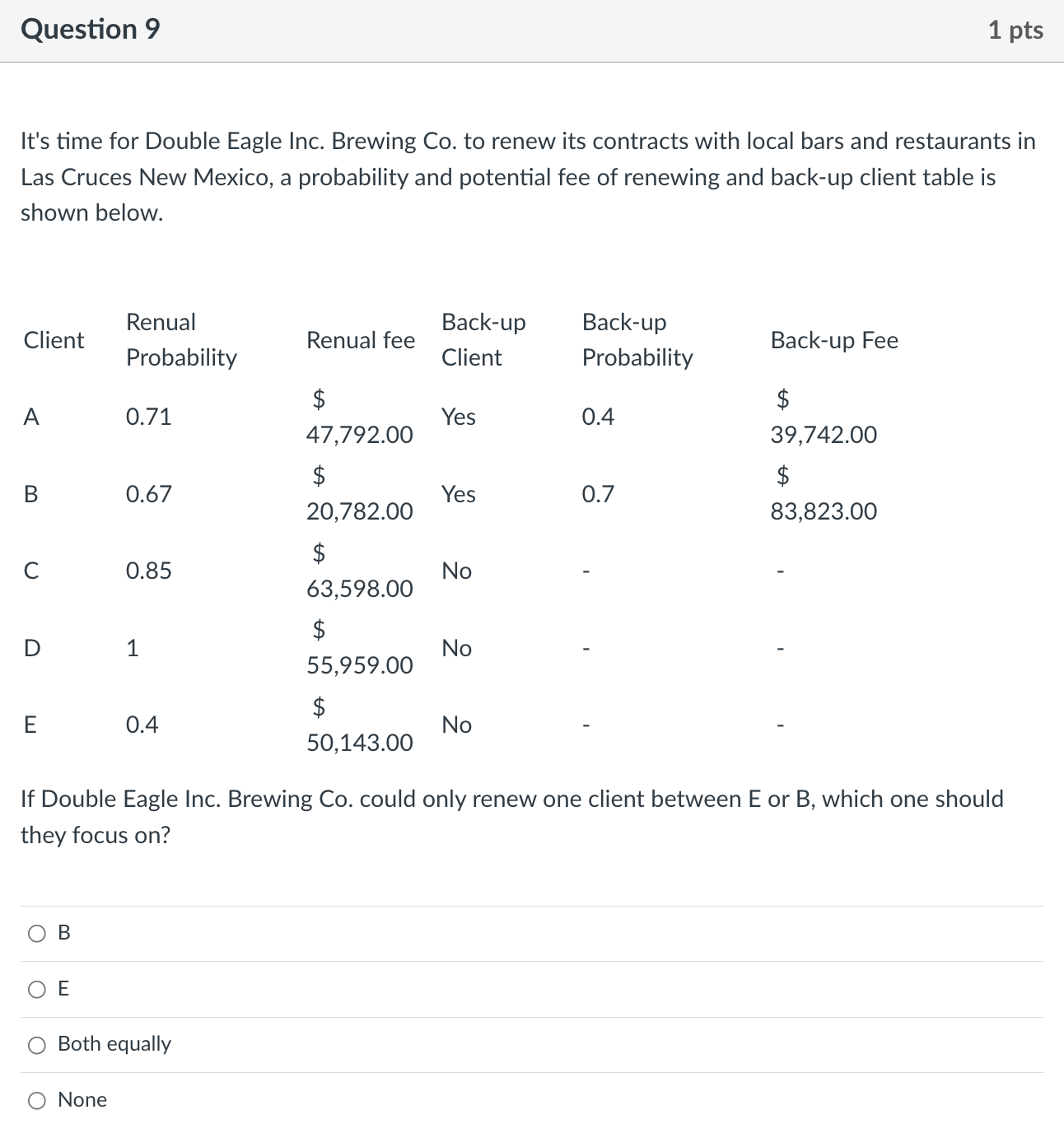This screenshot has height=1133, width=1064.
Task: Choose the "Both equally" answer option
Action: [36, 1044]
